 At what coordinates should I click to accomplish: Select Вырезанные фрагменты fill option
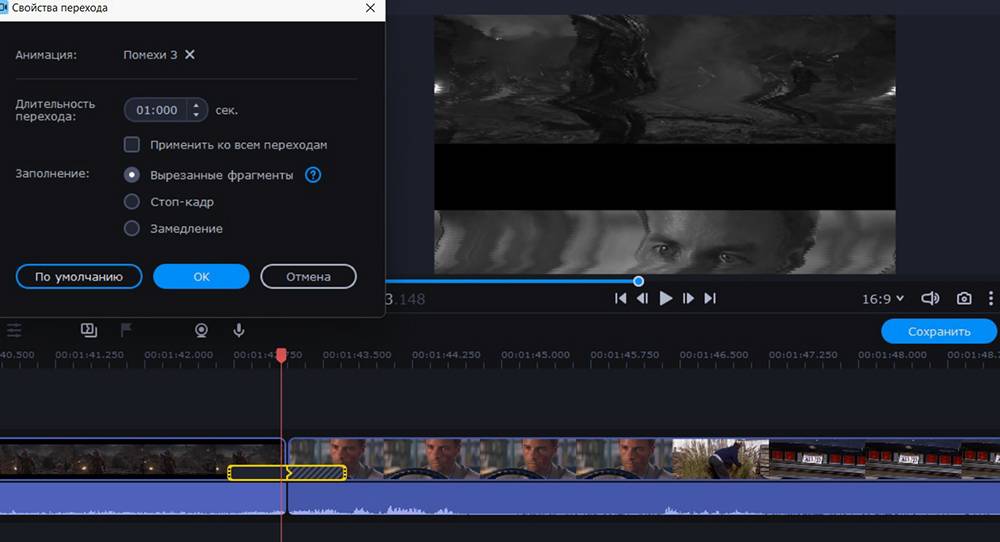[x=132, y=175]
